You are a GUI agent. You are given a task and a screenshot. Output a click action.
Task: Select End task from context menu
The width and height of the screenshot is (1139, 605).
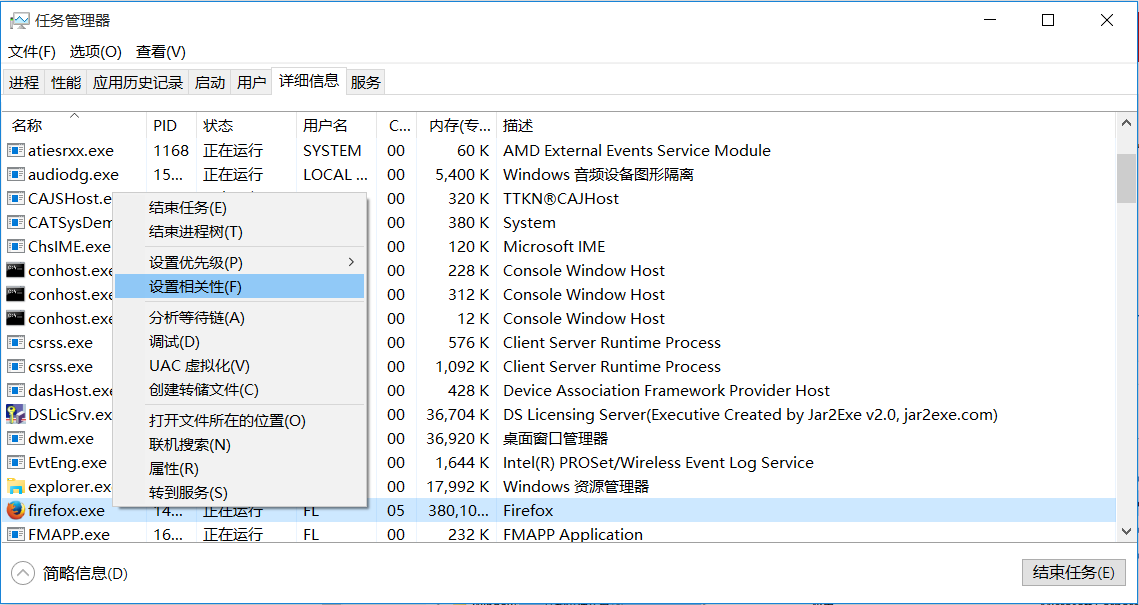[188, 208]
